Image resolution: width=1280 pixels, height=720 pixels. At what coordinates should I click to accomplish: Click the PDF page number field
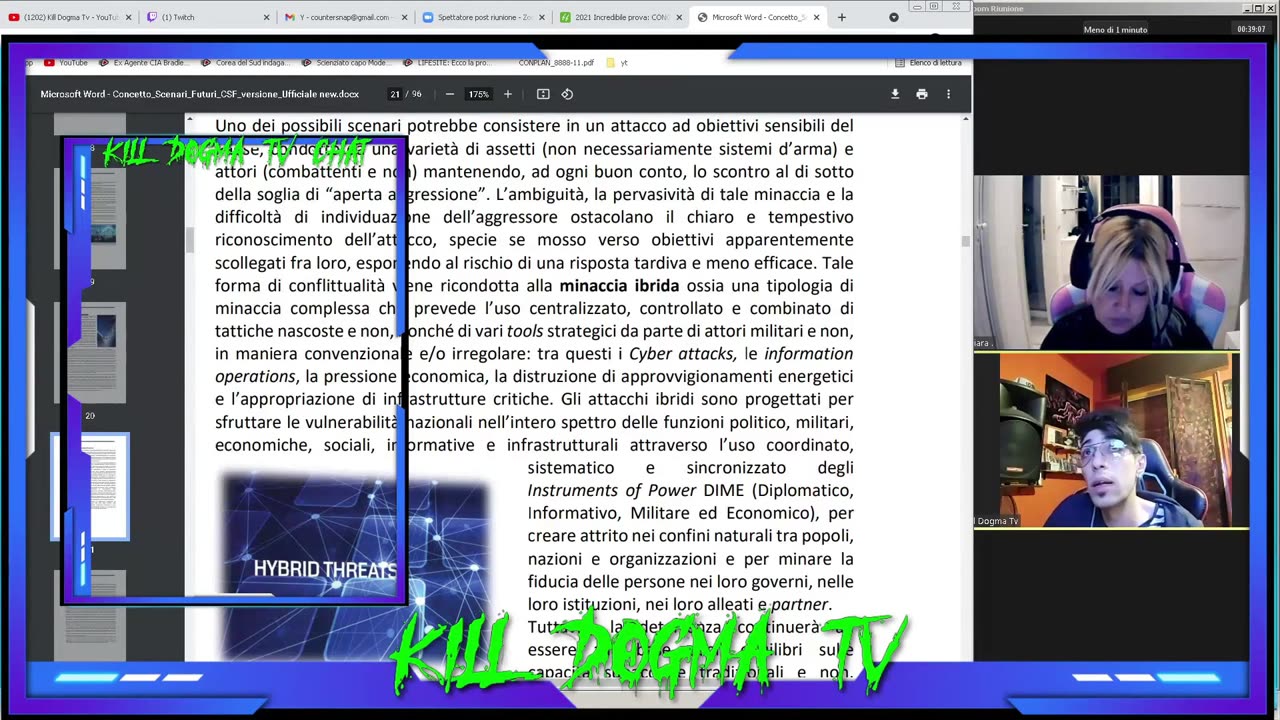pos(395,94)
